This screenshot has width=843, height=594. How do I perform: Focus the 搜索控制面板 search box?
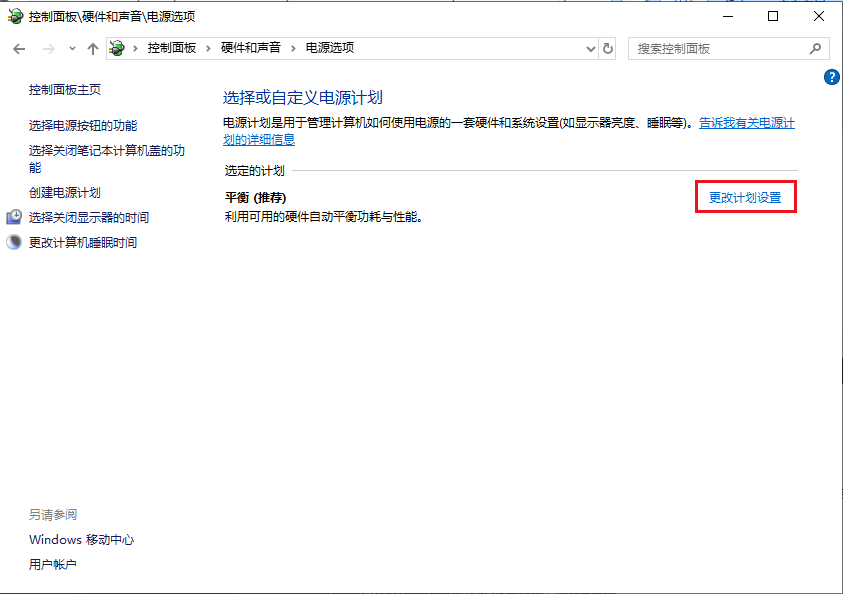(728, 49)
